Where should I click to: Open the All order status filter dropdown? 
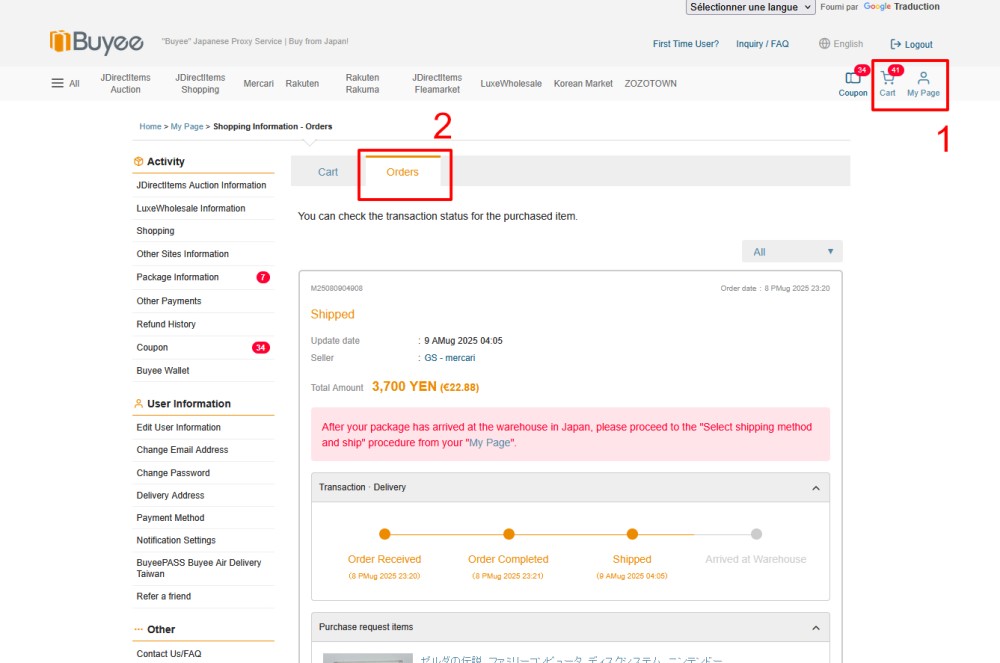(791, 252)
